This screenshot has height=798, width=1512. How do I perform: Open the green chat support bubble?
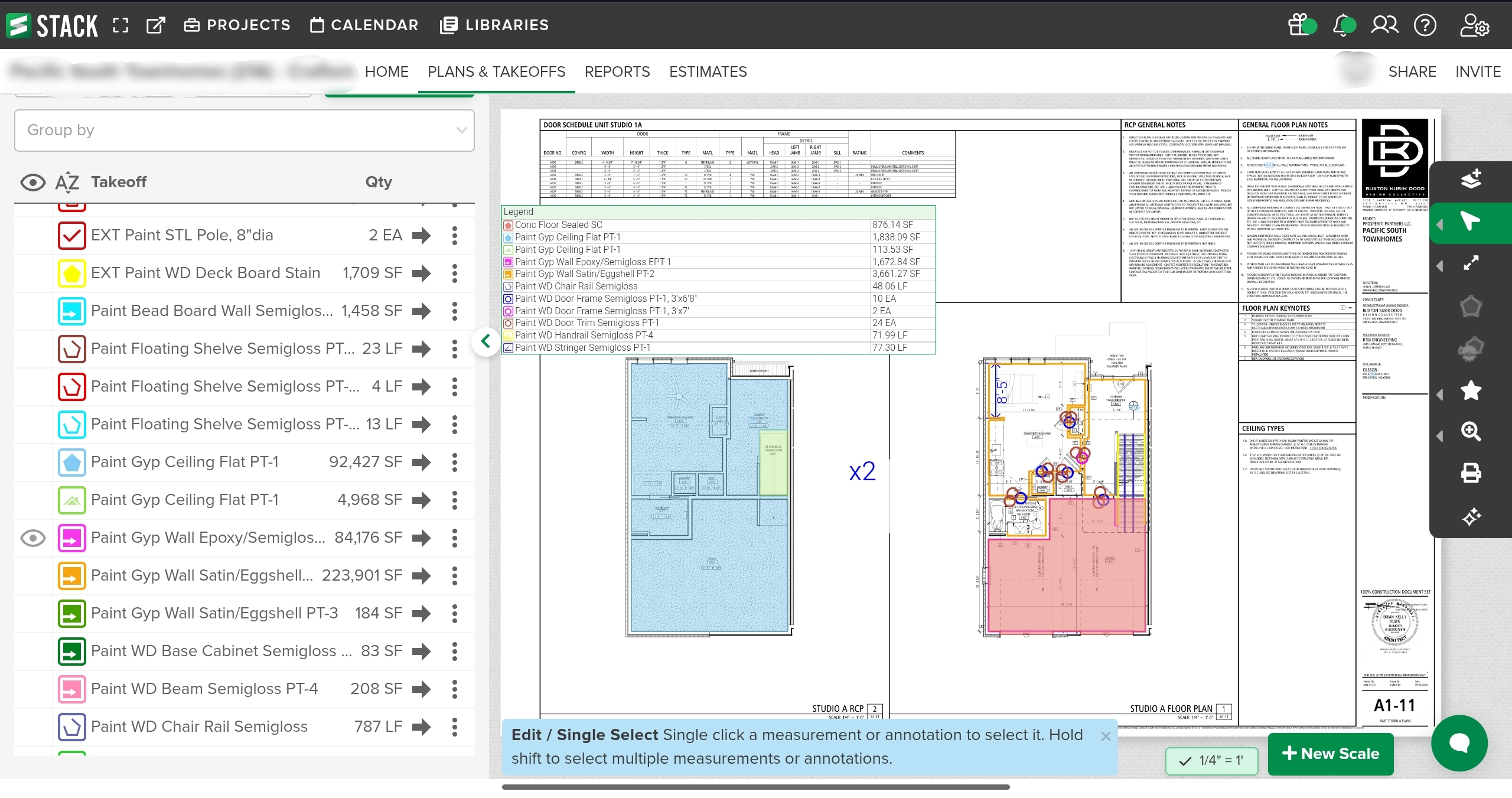point(1459,742)
